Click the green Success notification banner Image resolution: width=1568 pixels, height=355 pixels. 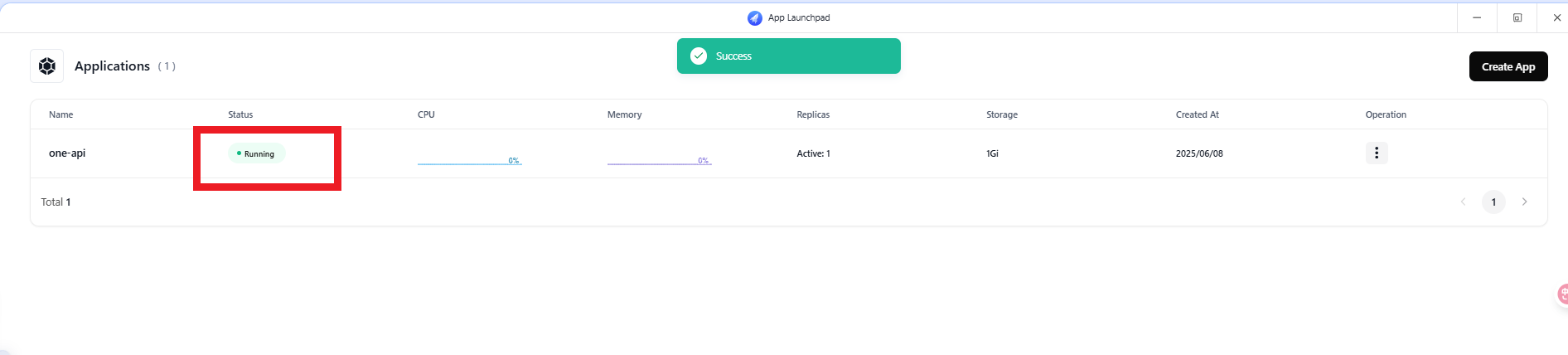pyautogui.click(x=789, y=56)
